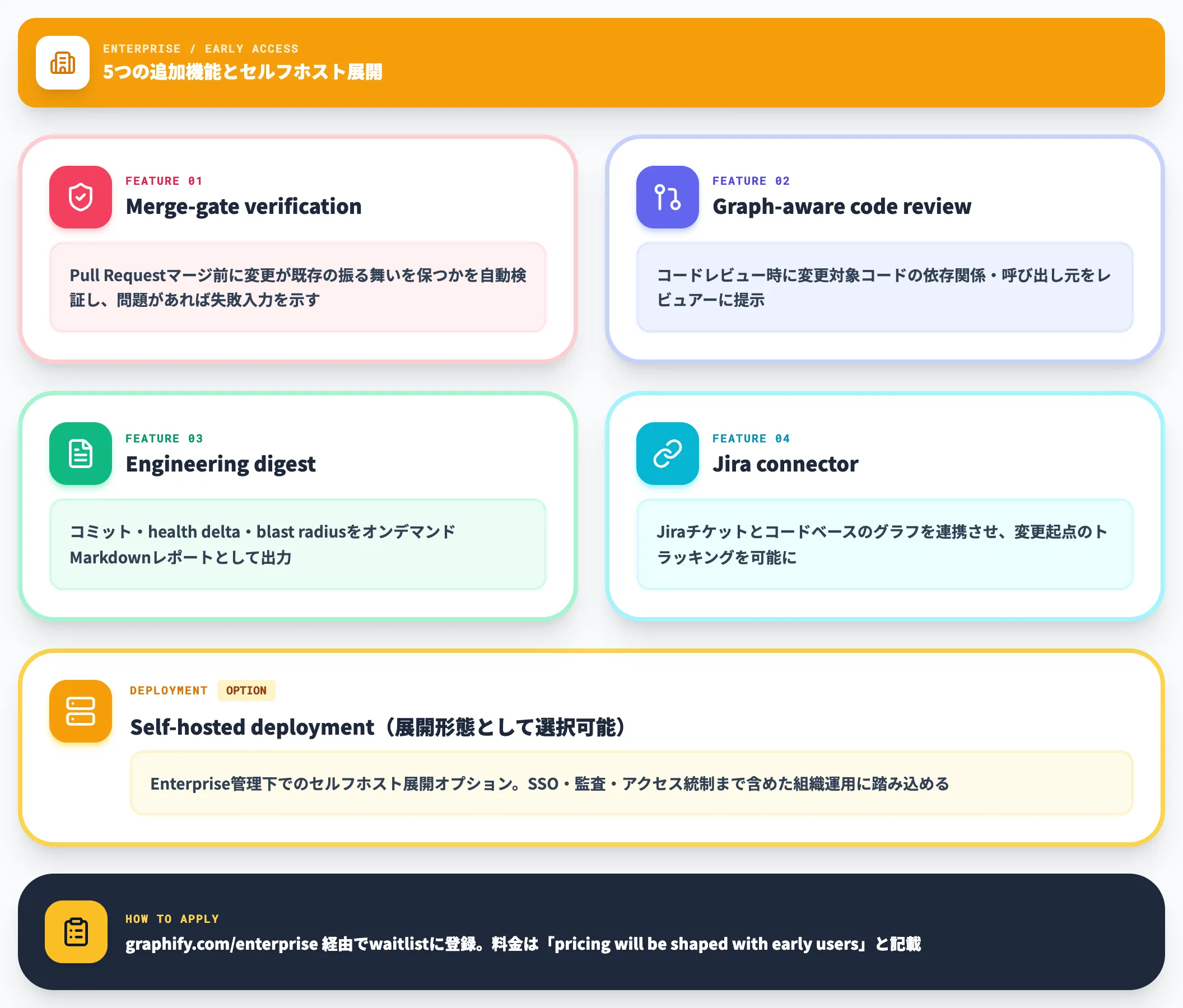Click the OPTION badge next to DEPLOYMENT
Viewport: 1183px width, 1008px height.
click(x=246, y=690)
